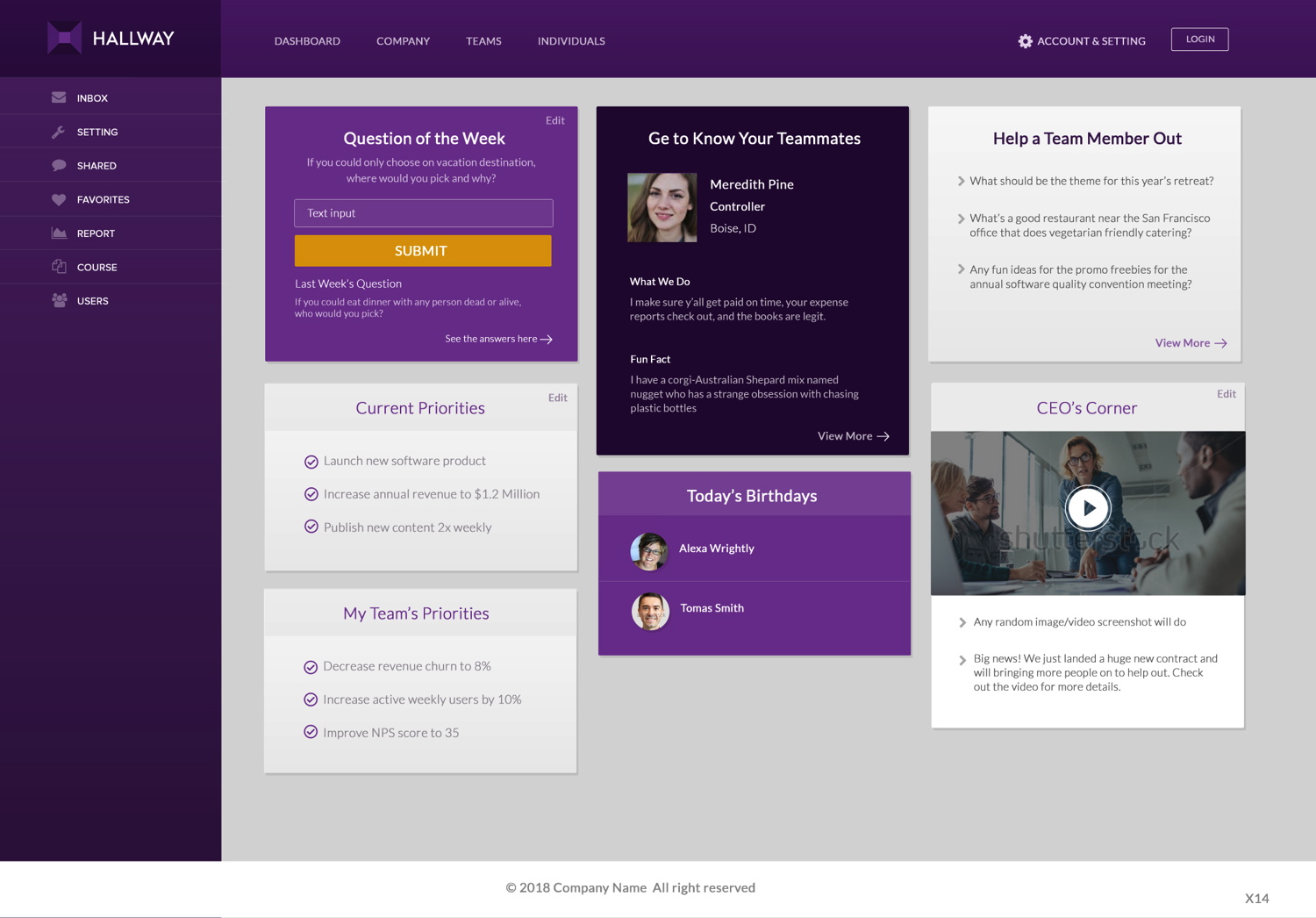The width and height of the screenshot is (1316, 918).
Task: Click the Account & Setting gear icon
Action: point(1025,40)
